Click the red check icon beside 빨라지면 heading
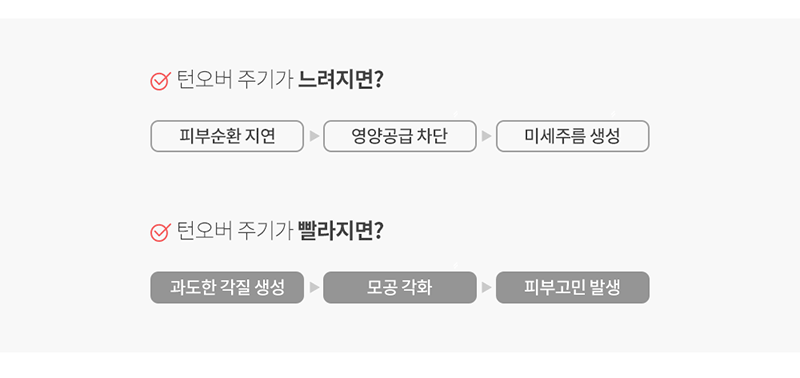 (160, 232)
